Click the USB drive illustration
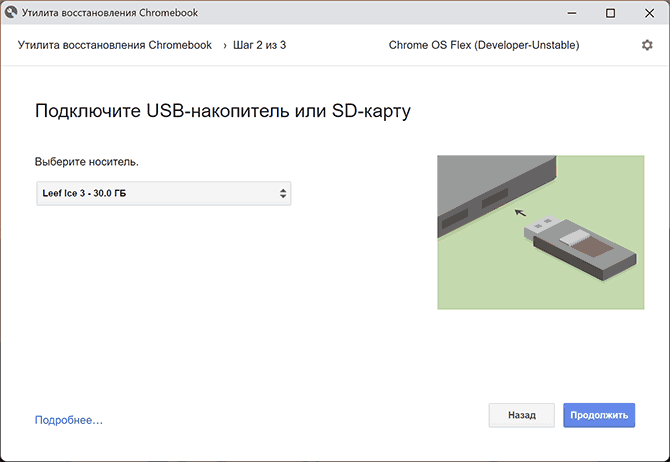This screenshot has width=670, height=462. 541,232
